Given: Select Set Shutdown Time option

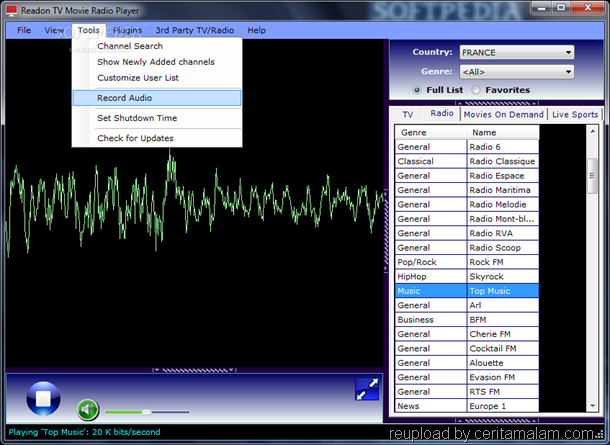Looking at the screenshot, I should [x=137, y=118].
